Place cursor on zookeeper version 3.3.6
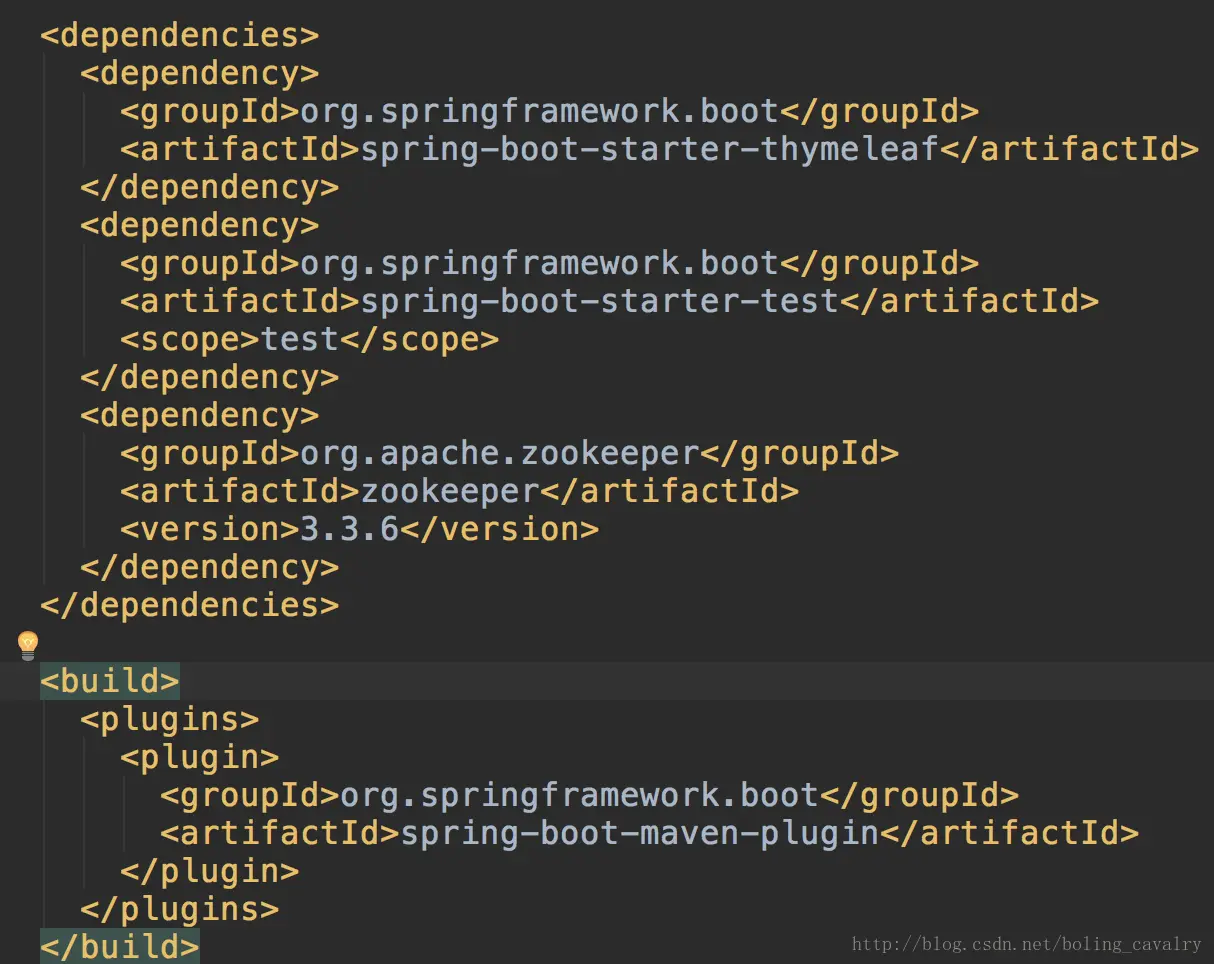Screen dimensions: 1214x964 350,529
